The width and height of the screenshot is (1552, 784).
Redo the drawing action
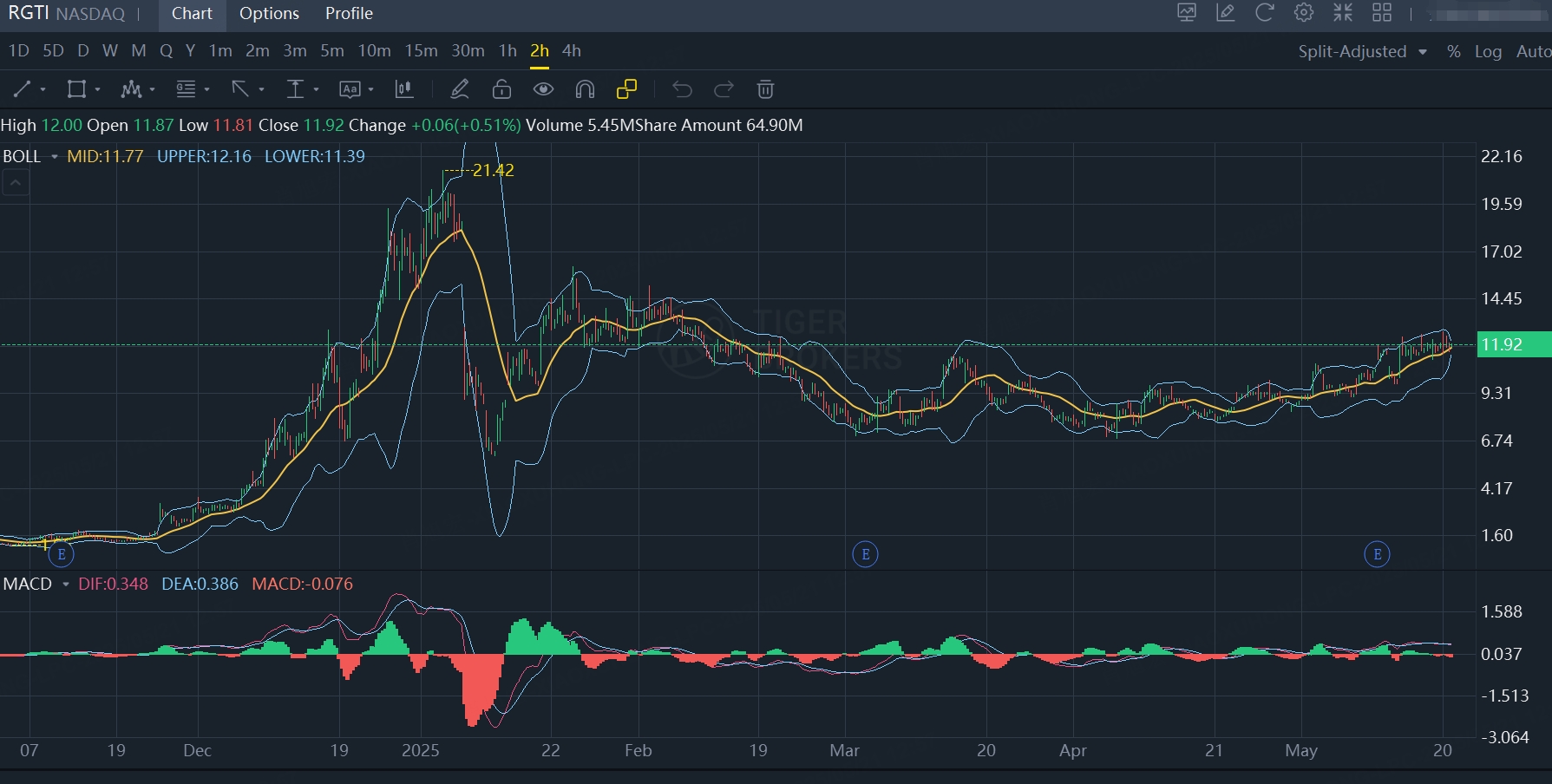tap(724, 88)
